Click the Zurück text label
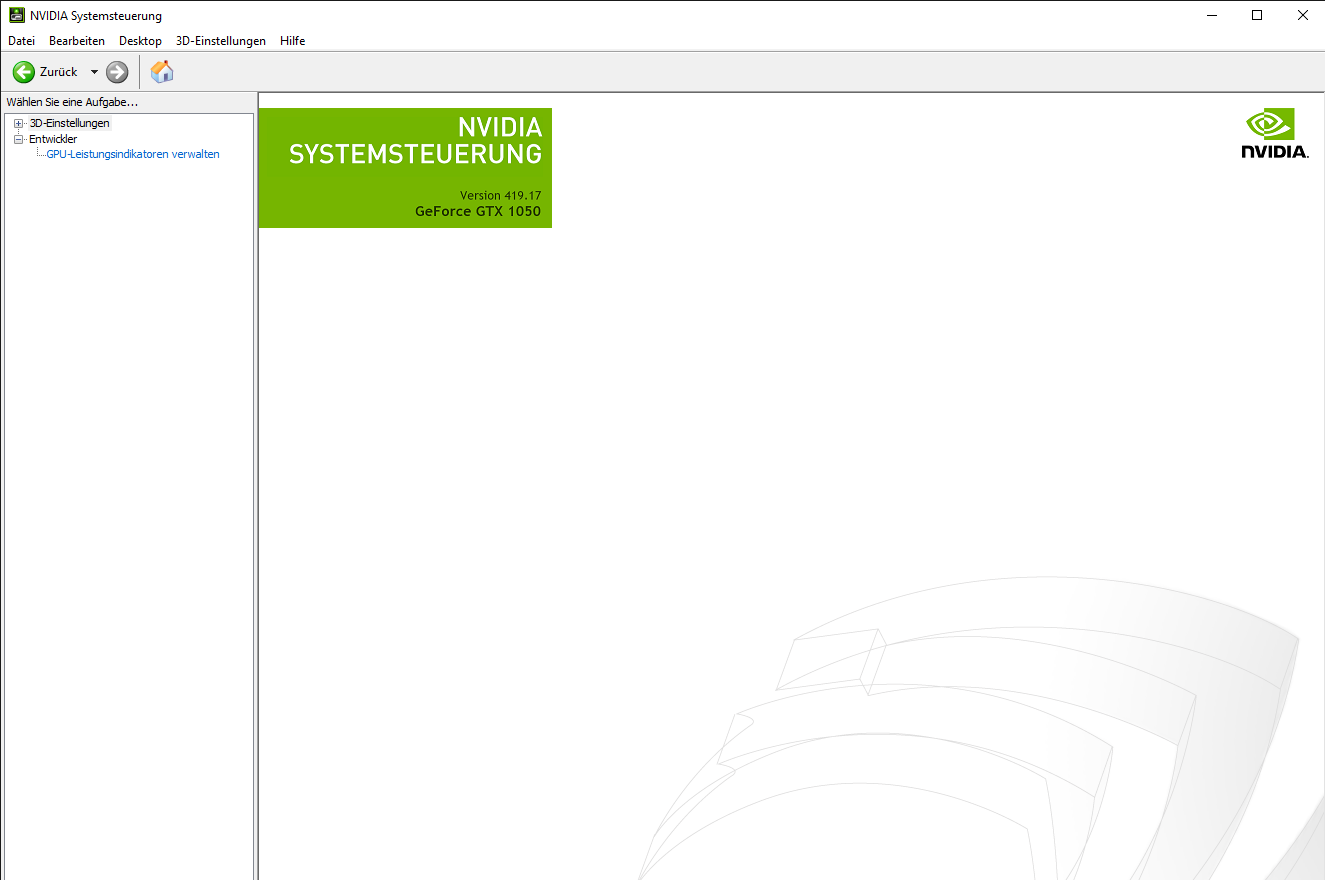 (59, 72)
